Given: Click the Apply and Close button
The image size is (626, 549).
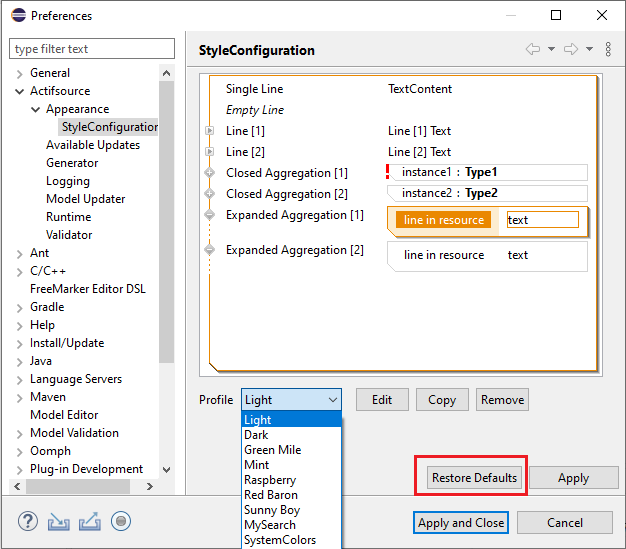Looking at the screenshot, I should 461,522.
